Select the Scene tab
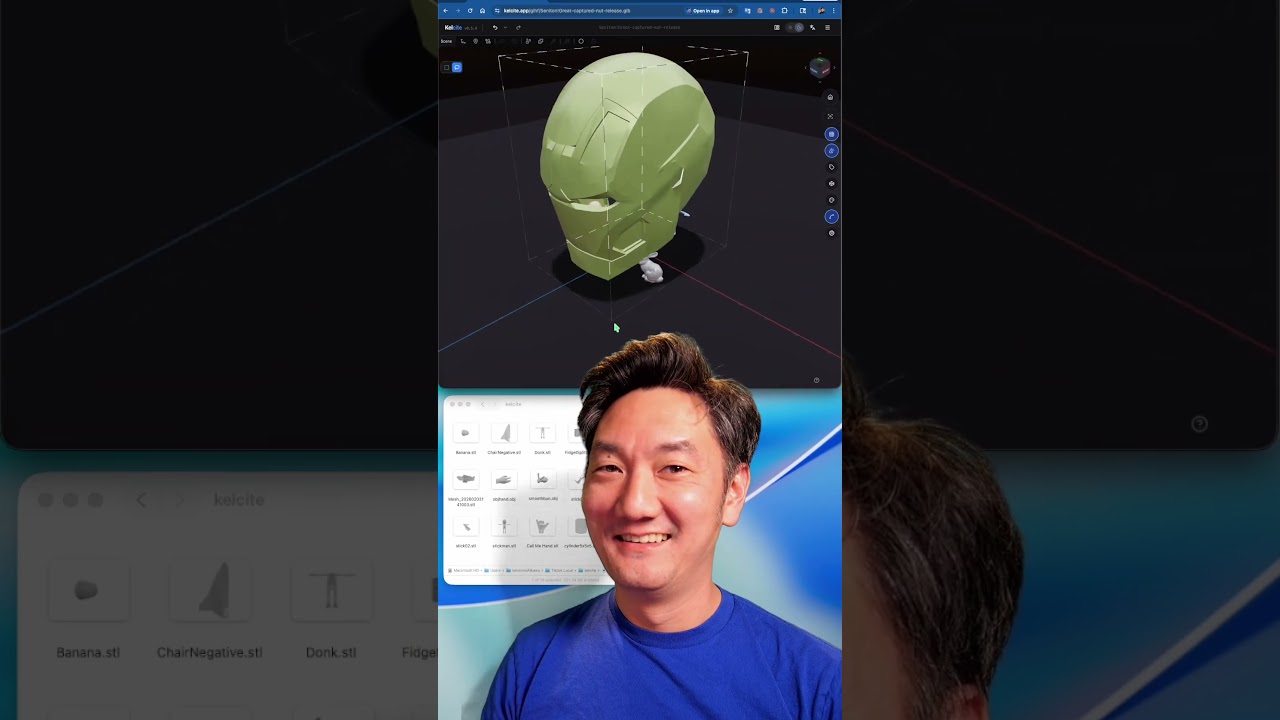Screen dimensions: 1280x720 click(x=446, y=41)
